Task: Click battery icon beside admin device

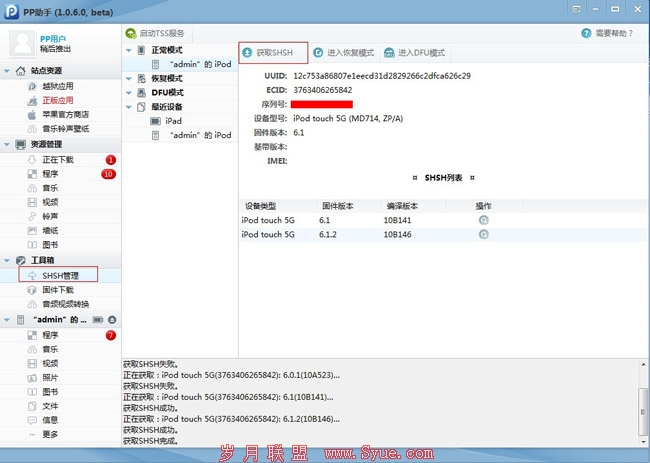Action: click(x=98, y=320)
